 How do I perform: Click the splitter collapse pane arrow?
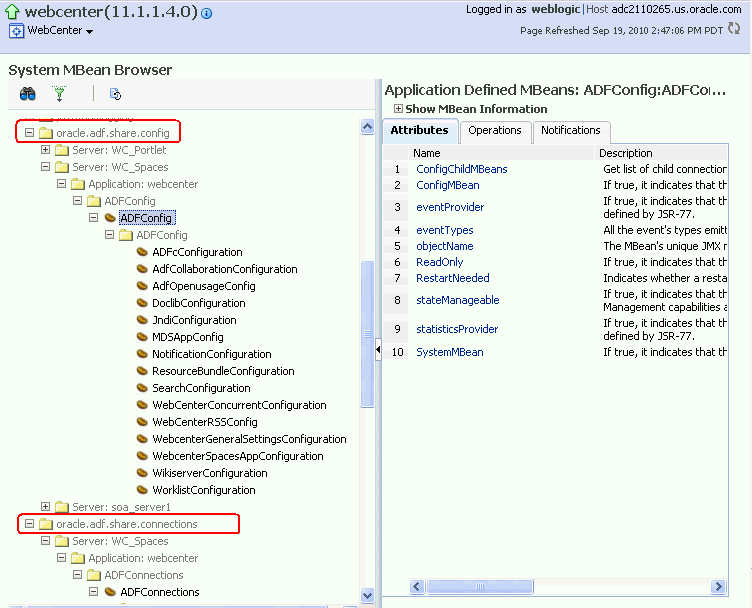378,350
